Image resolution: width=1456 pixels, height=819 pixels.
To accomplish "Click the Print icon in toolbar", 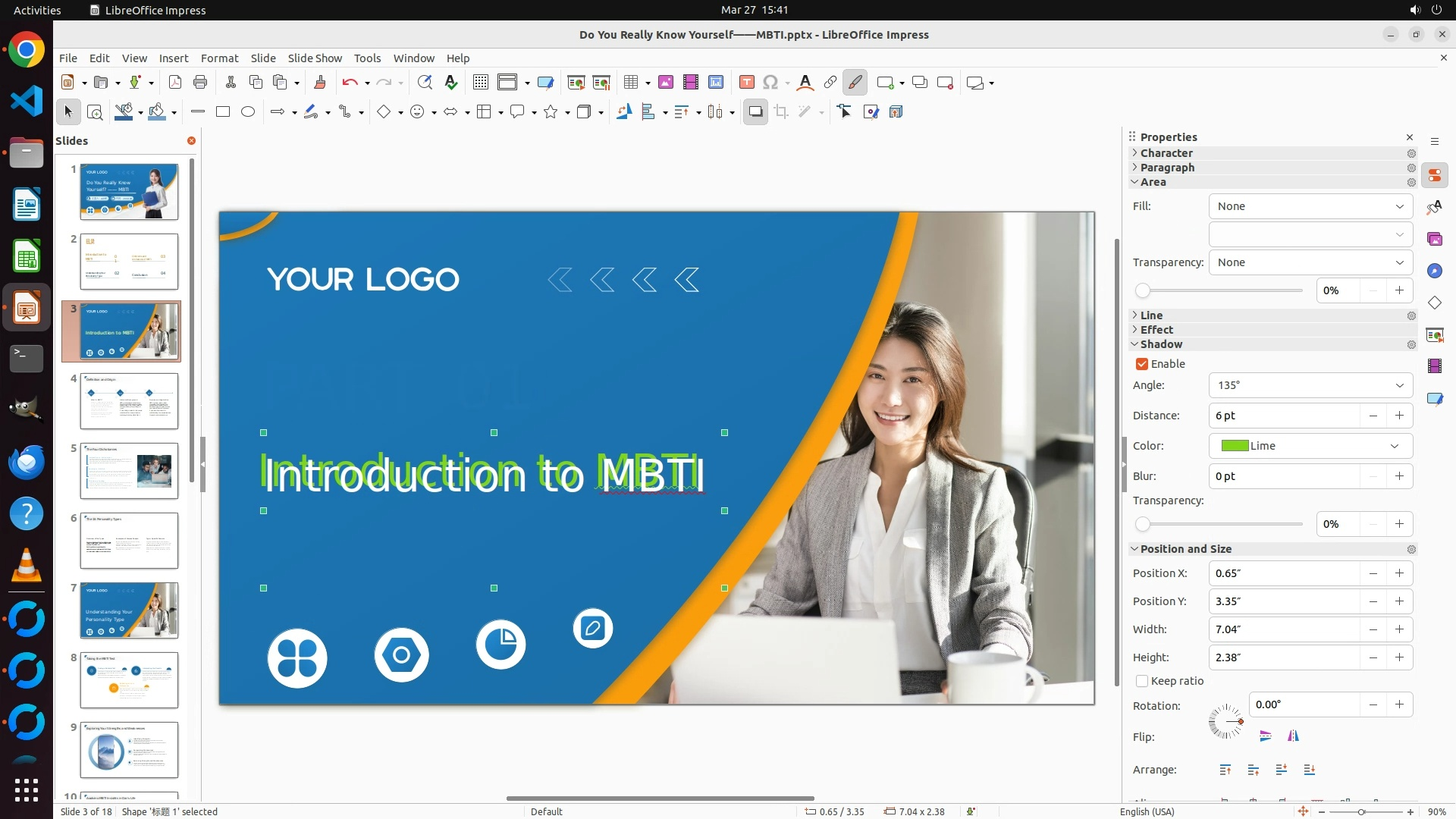I will (200, 83).
